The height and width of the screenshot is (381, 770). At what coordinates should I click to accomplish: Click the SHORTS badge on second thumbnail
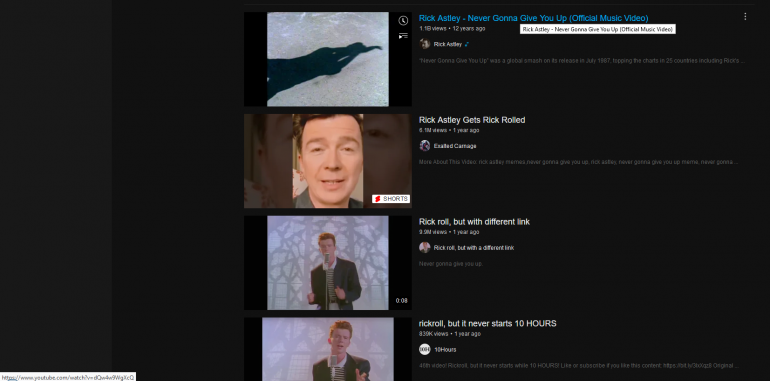391,199
